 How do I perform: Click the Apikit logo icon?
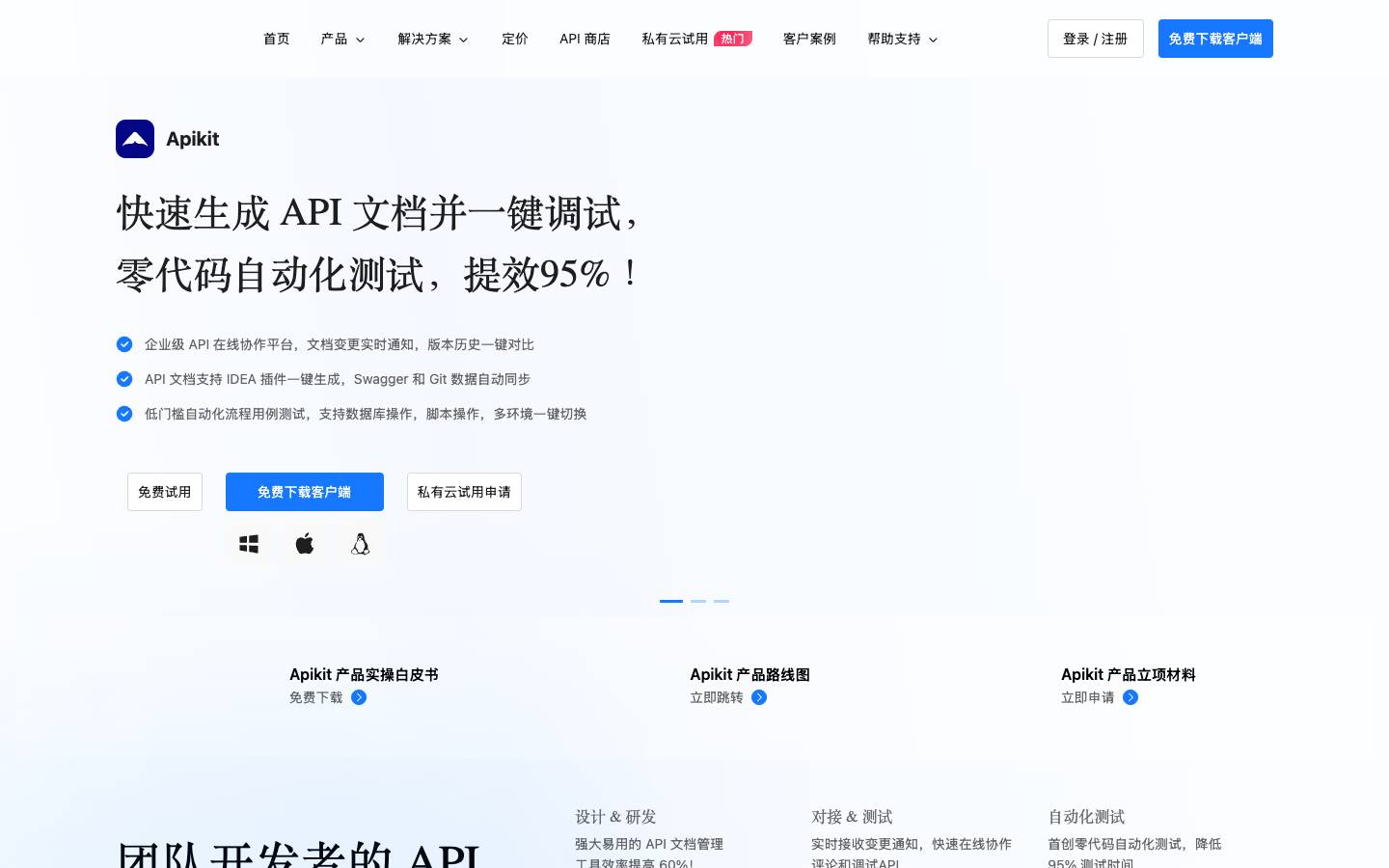coord(135,139)
